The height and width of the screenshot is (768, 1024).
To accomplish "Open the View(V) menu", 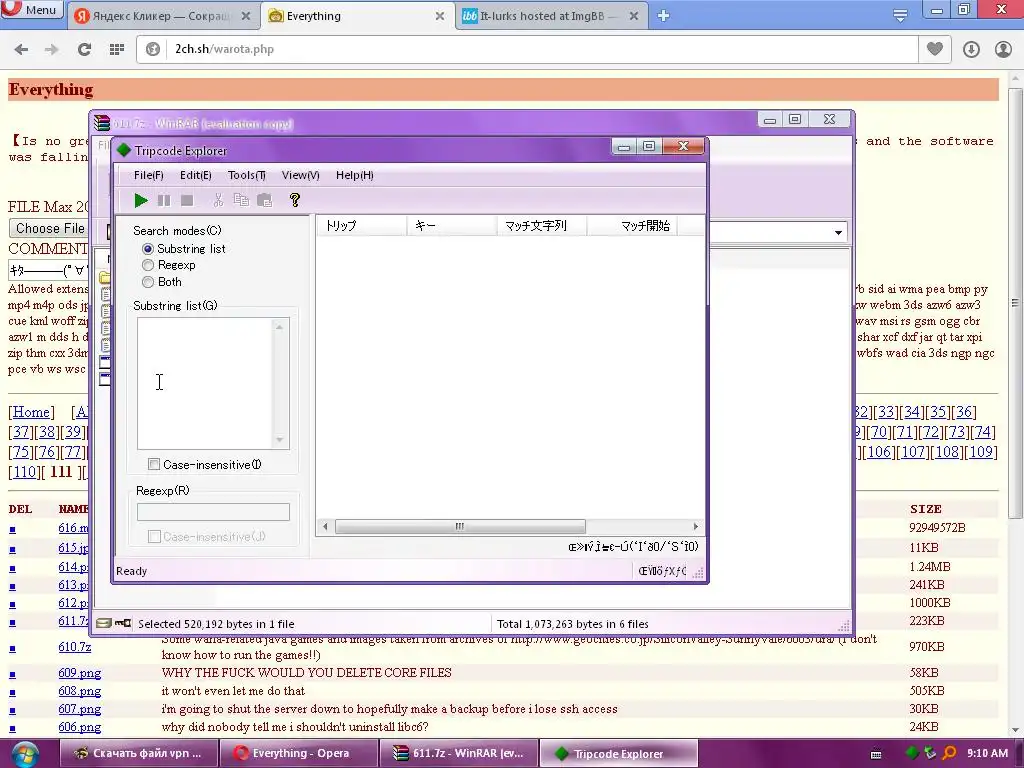I will coord(300,175).
